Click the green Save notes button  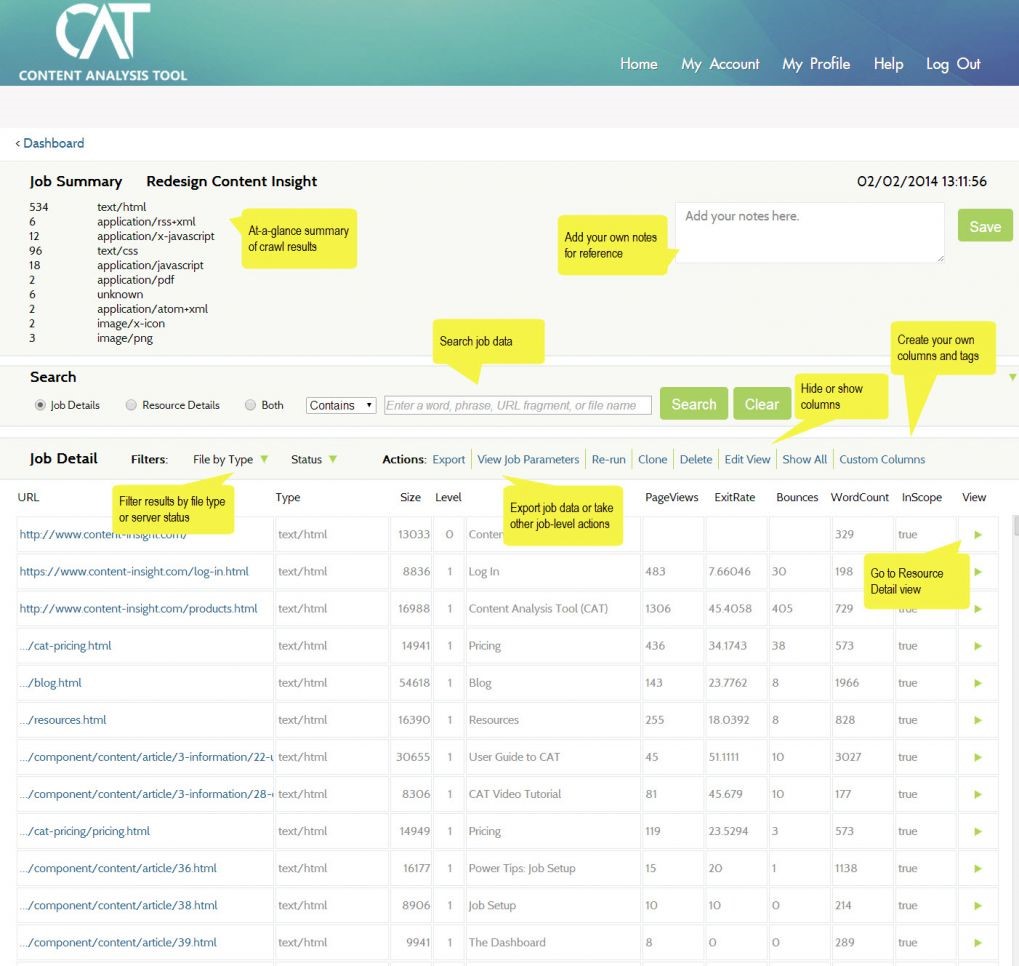[985, 226]
